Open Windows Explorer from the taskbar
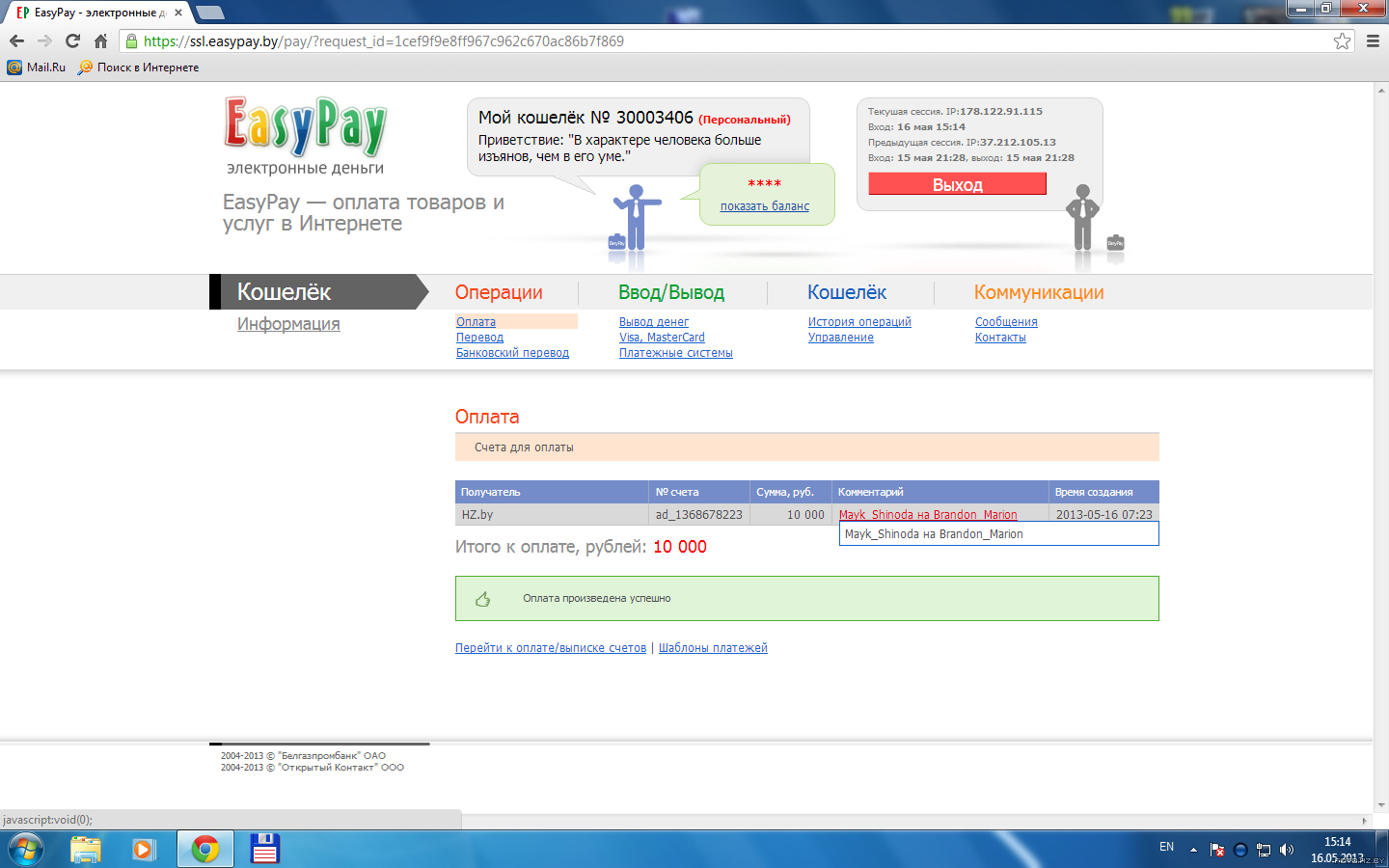This screenshot has height=868, width=1389. tap(86, 849)
